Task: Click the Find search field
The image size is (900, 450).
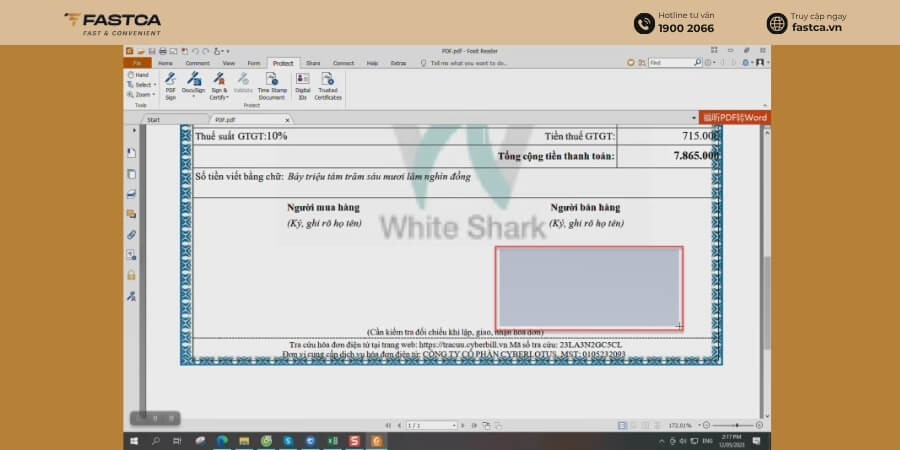Action: 671,63
